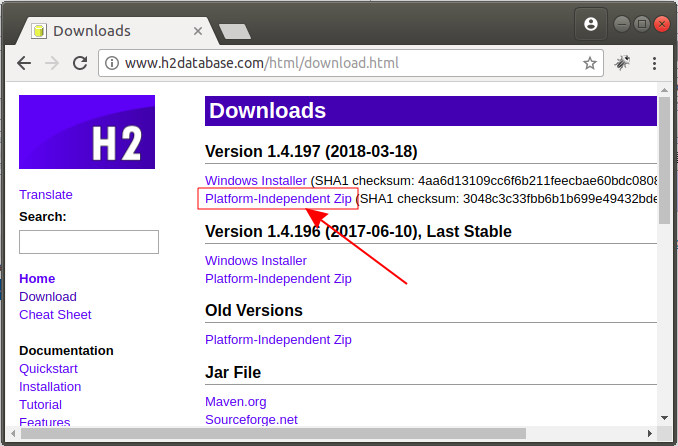Click the Downloads page title banner
Viewport: 678px width, 446px height.
431,111
